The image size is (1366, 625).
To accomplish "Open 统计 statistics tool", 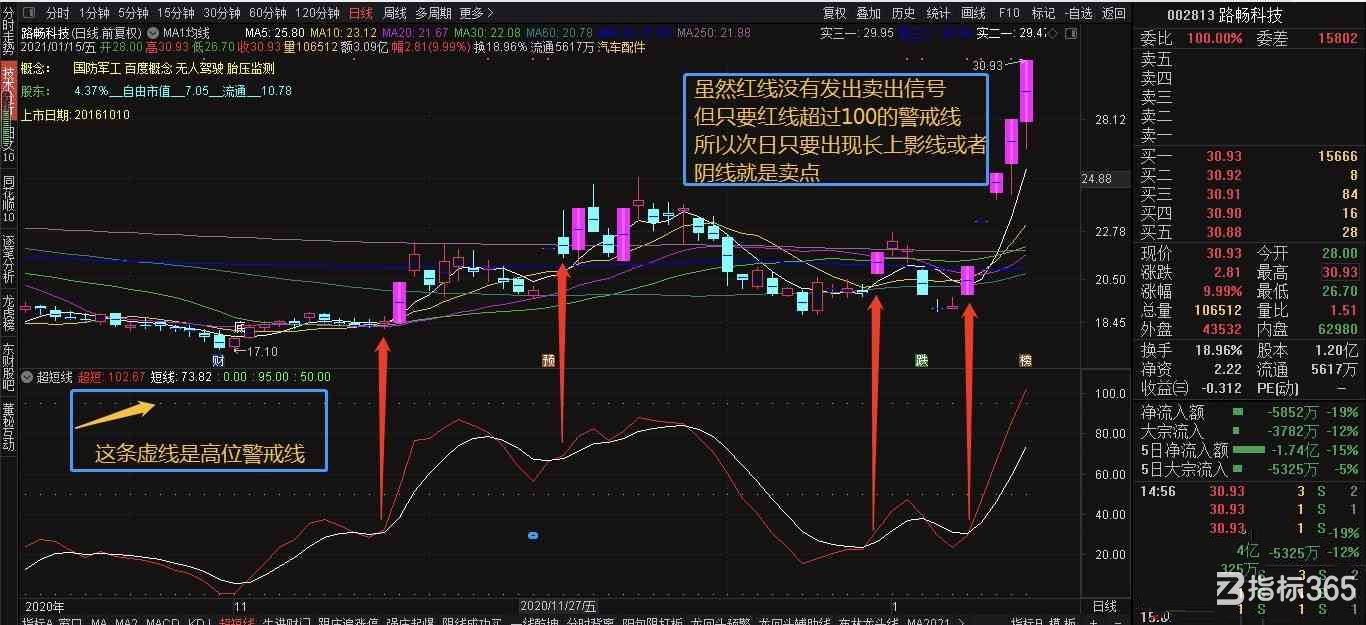I will coord(938,13).
